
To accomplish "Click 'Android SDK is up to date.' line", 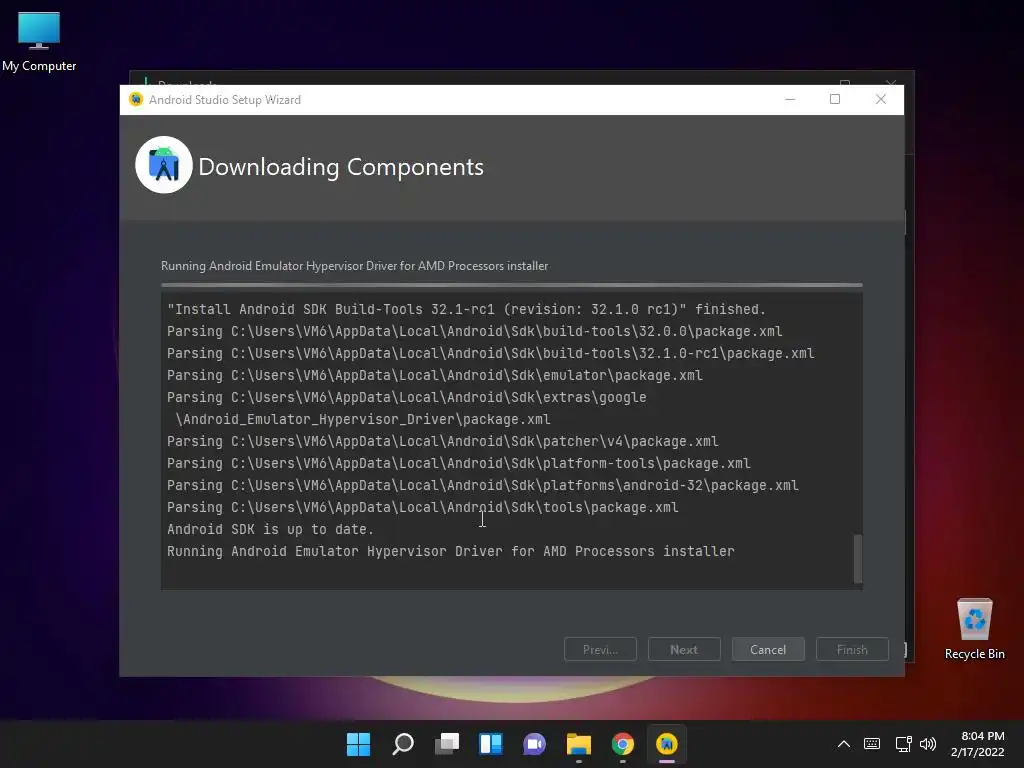I will pos(270,529).
